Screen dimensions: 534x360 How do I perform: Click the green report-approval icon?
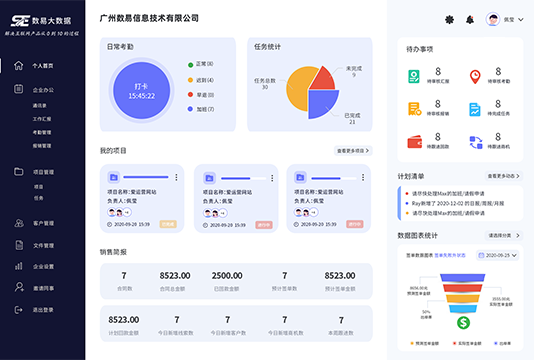[414, 76]
